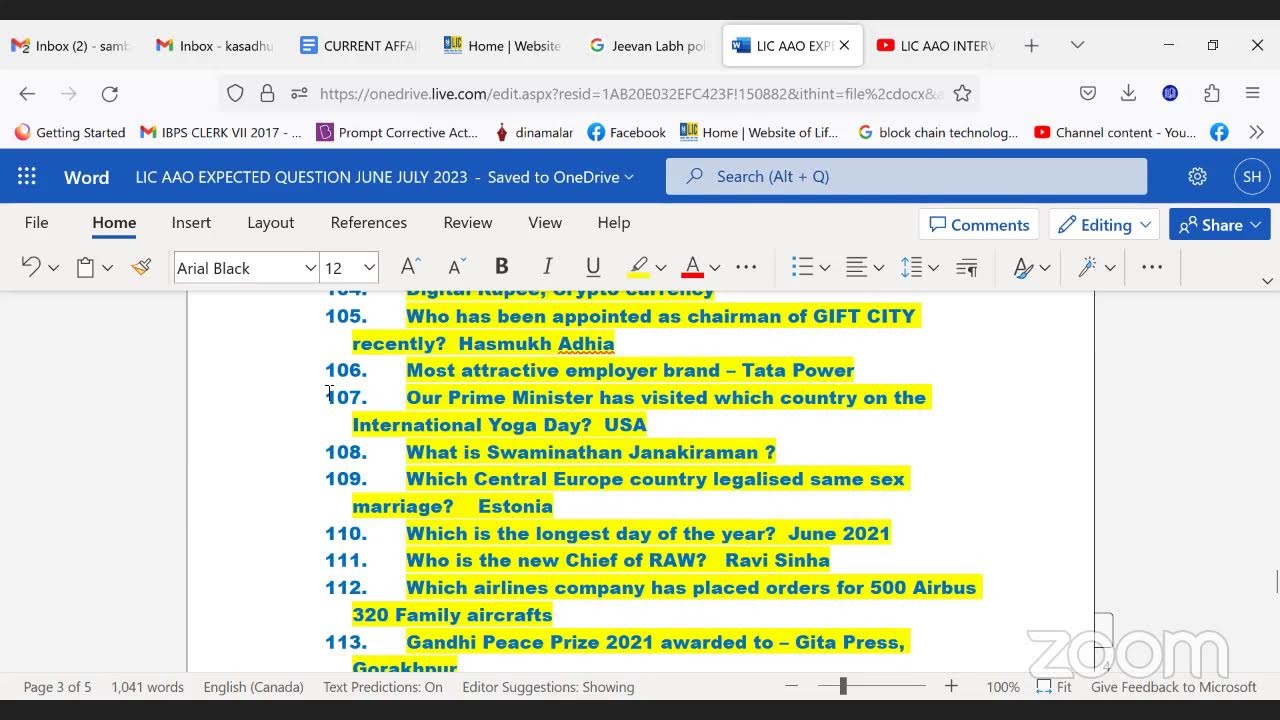Click the Fit page button
The height and width of the screenshot is (720, 1280).
(1054, 687)
